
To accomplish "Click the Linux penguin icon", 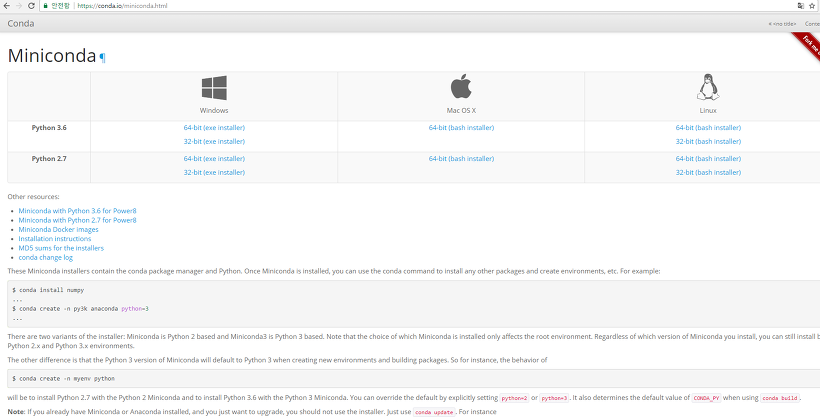I will 708,87.
